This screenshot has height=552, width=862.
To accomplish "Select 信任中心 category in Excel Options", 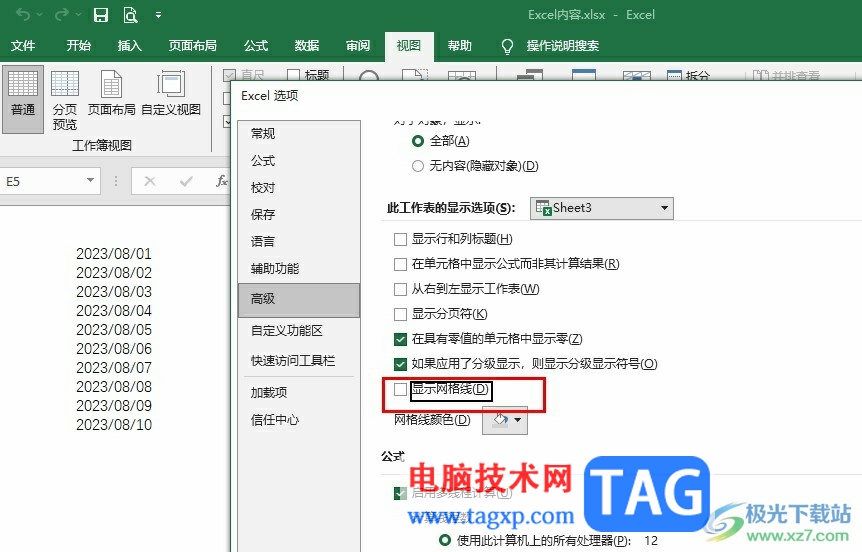I will [299, 420].
